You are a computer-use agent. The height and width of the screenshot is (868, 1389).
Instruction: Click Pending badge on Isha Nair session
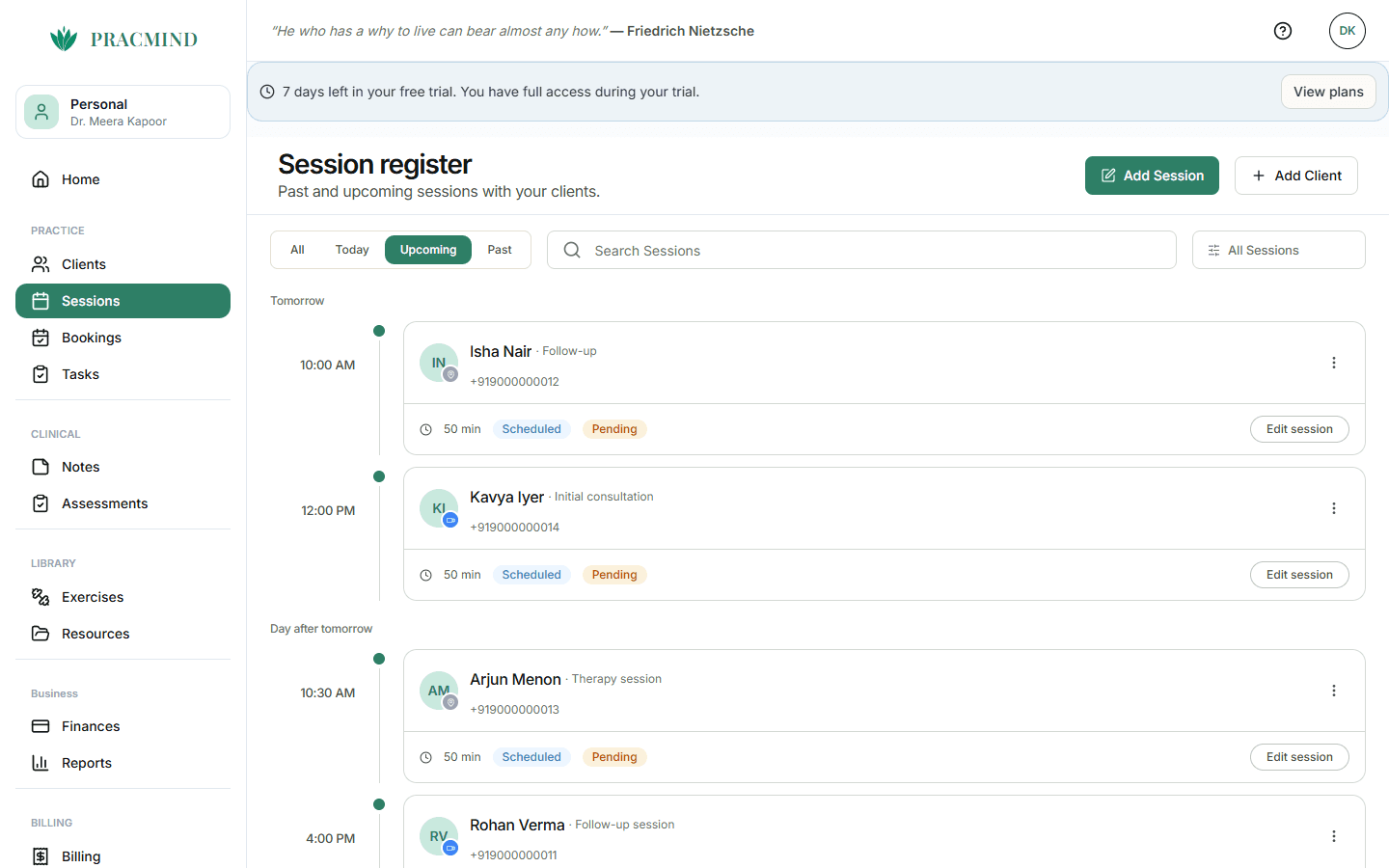(614, 429)
